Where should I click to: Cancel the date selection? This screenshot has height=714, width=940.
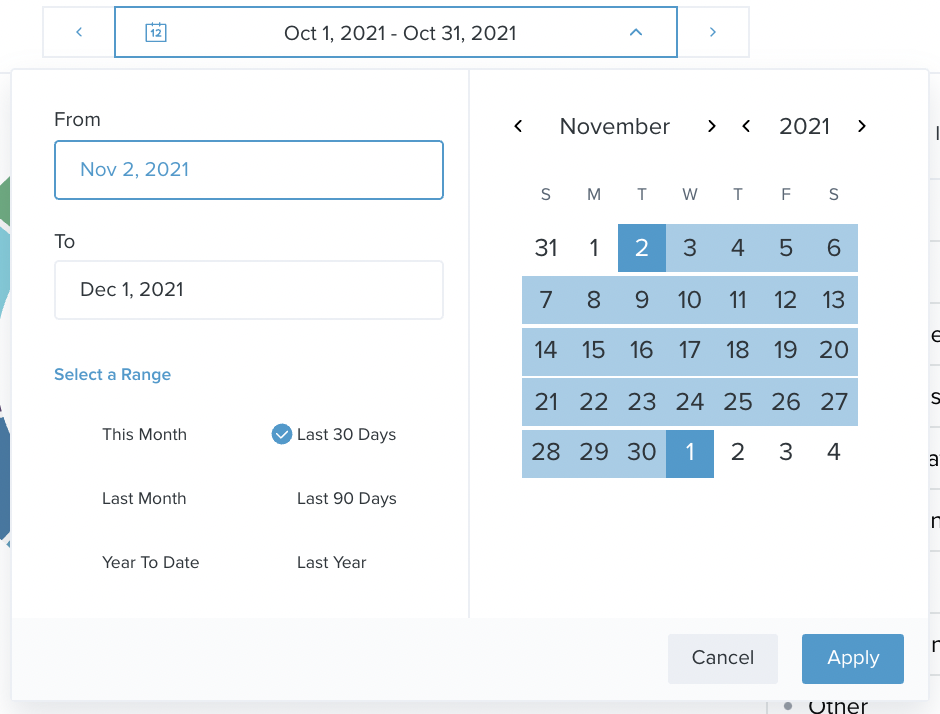[x=722, y=658]
